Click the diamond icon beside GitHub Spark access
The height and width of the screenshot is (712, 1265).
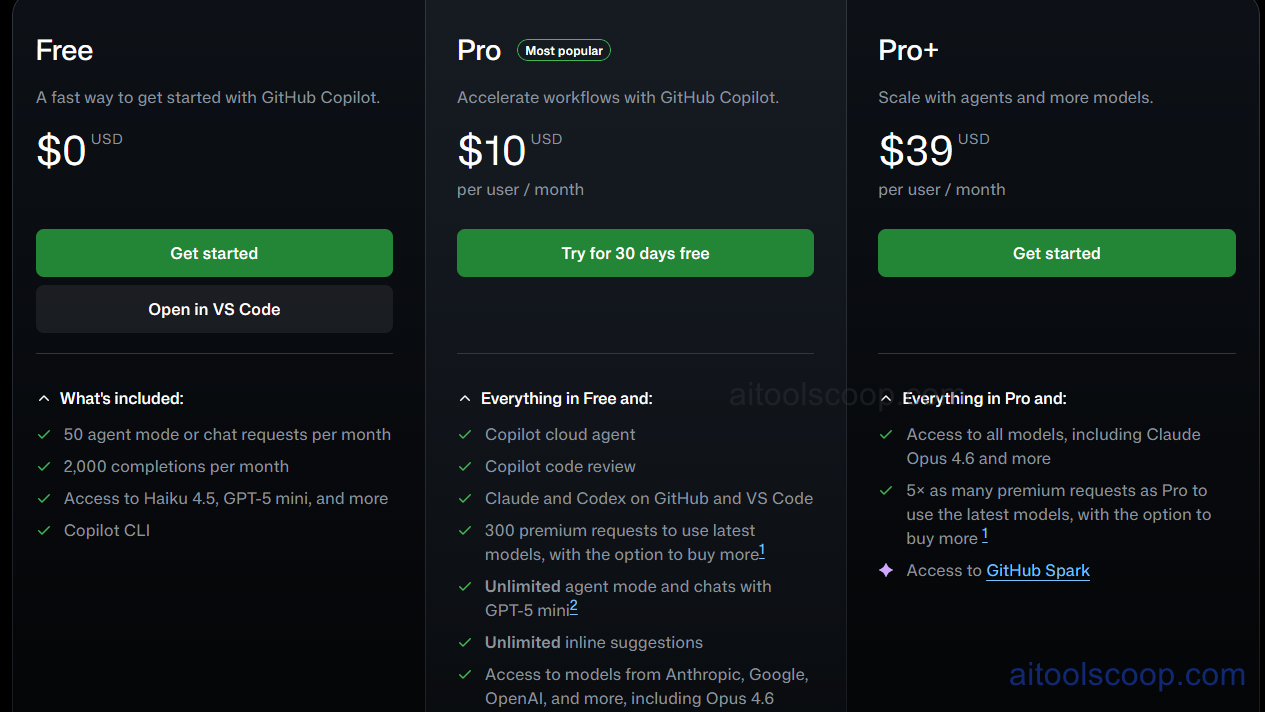[x=886, y=570]
